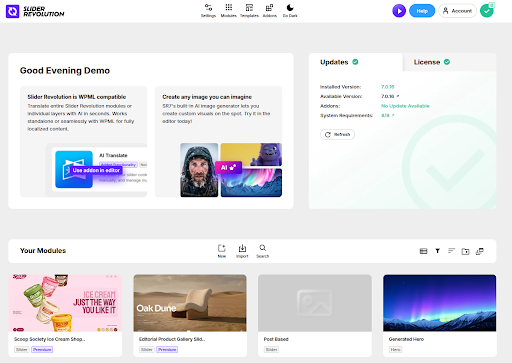Click the Generated Hero module title
Screen dimensions: 512x363
point(406,339)
